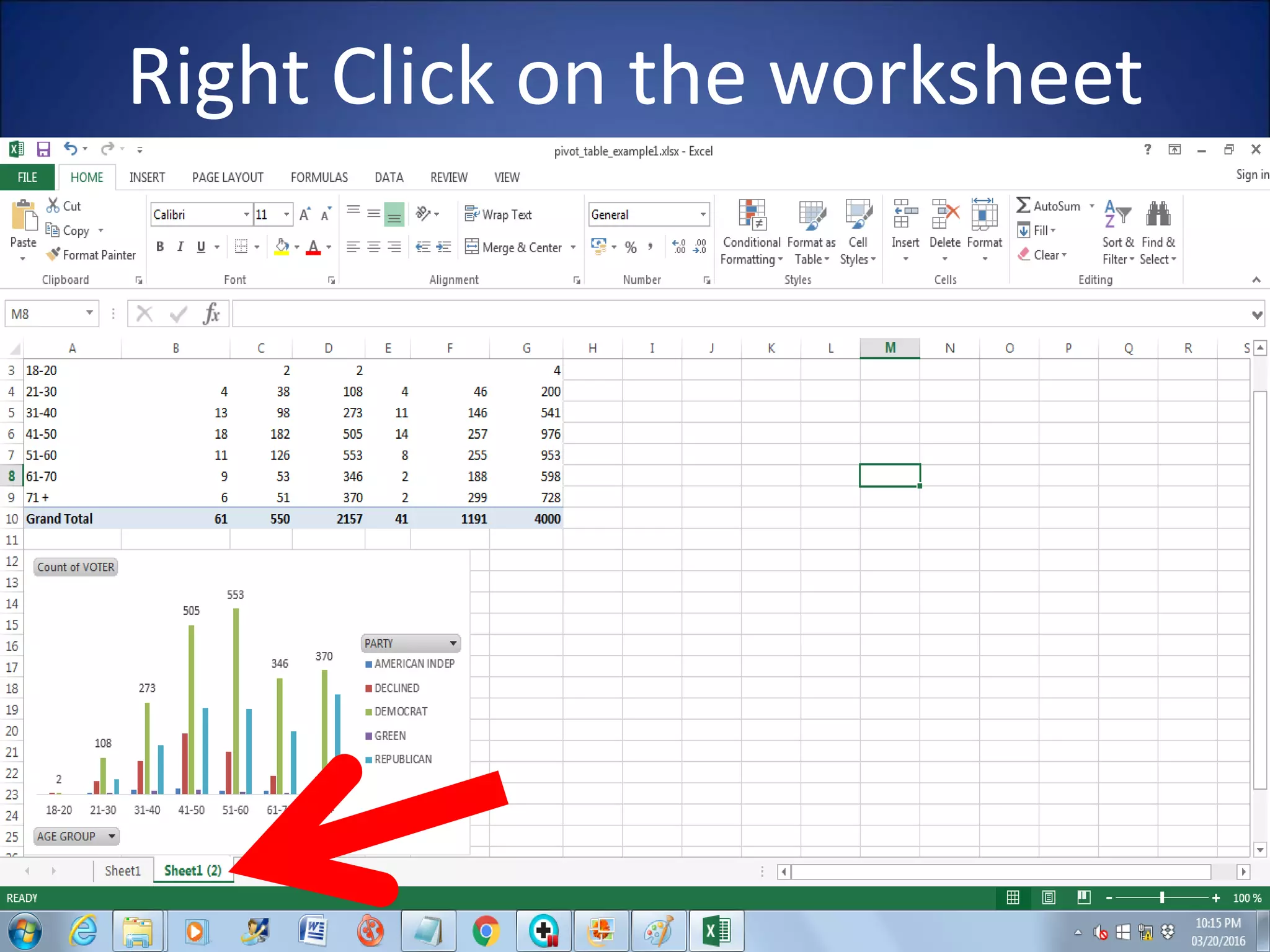Activate Format Painter brush

click(x=53, y=254)
